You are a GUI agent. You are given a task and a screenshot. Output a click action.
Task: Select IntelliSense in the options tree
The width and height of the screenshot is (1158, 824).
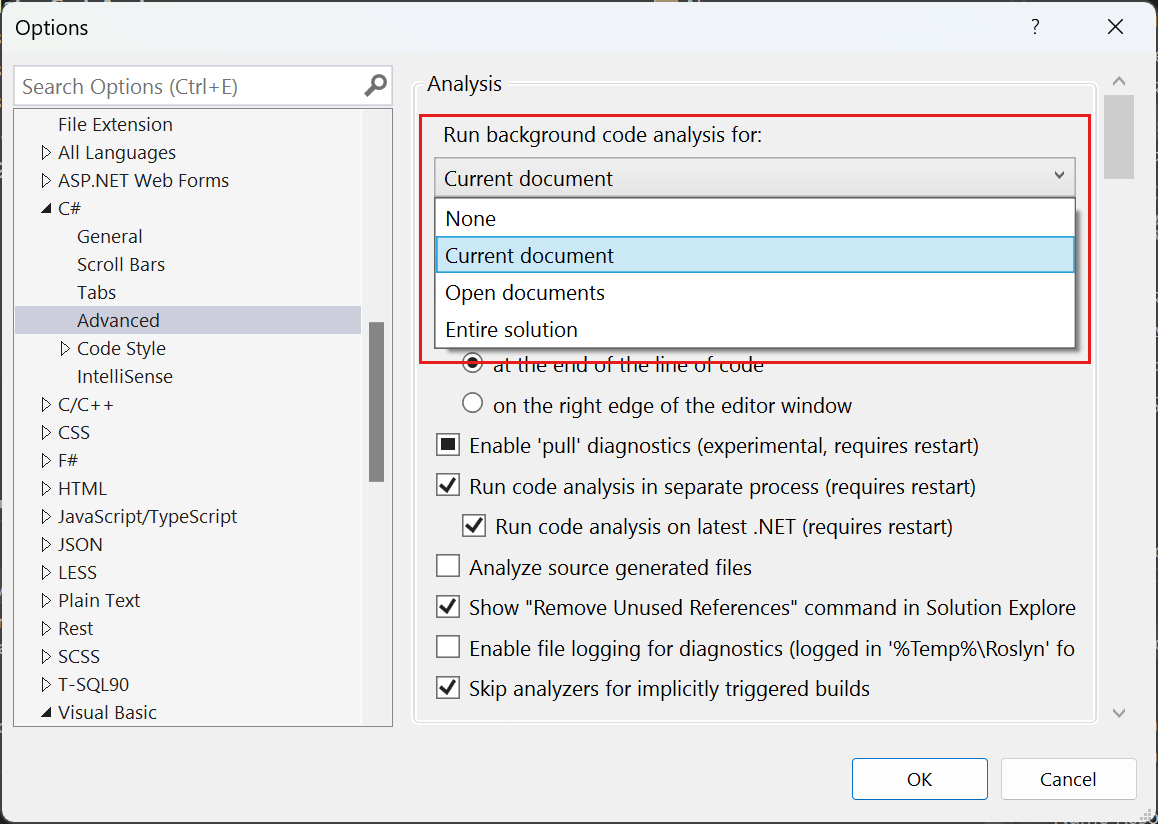pyautogui.click(x=124, y=376)
